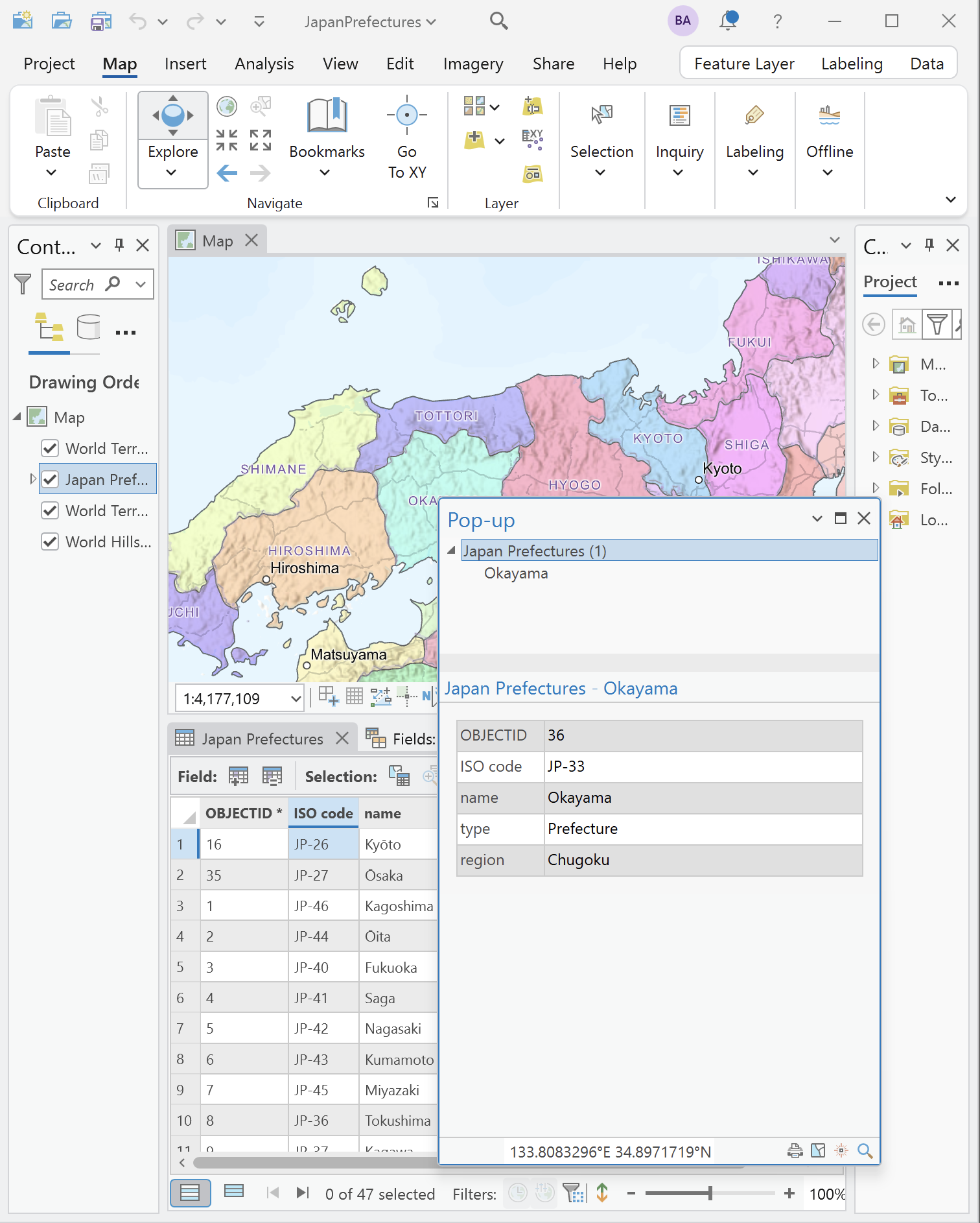
Task: Pin the Catalog pane
Action: (929, 244)
